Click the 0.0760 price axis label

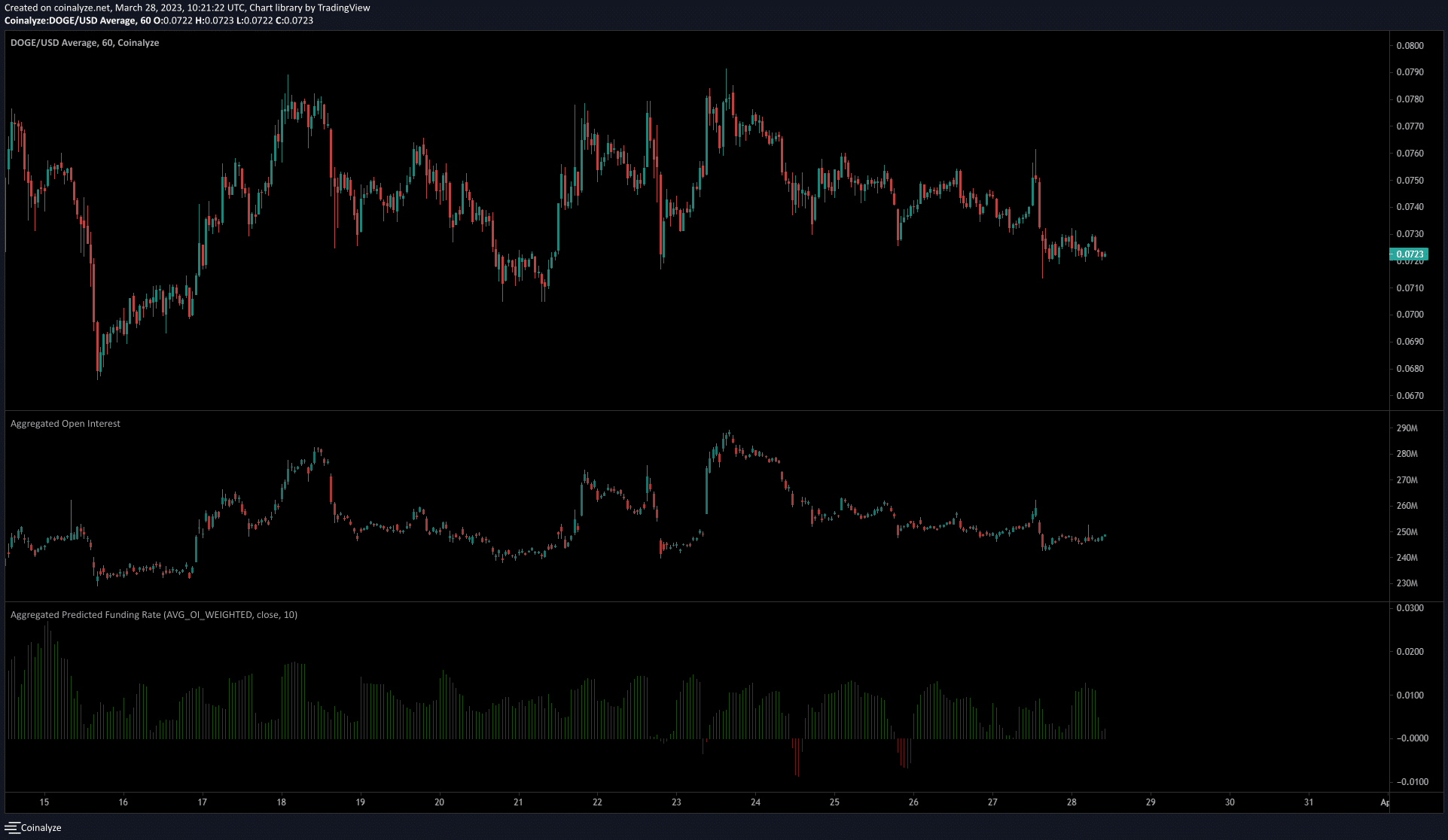(1410, 154)
